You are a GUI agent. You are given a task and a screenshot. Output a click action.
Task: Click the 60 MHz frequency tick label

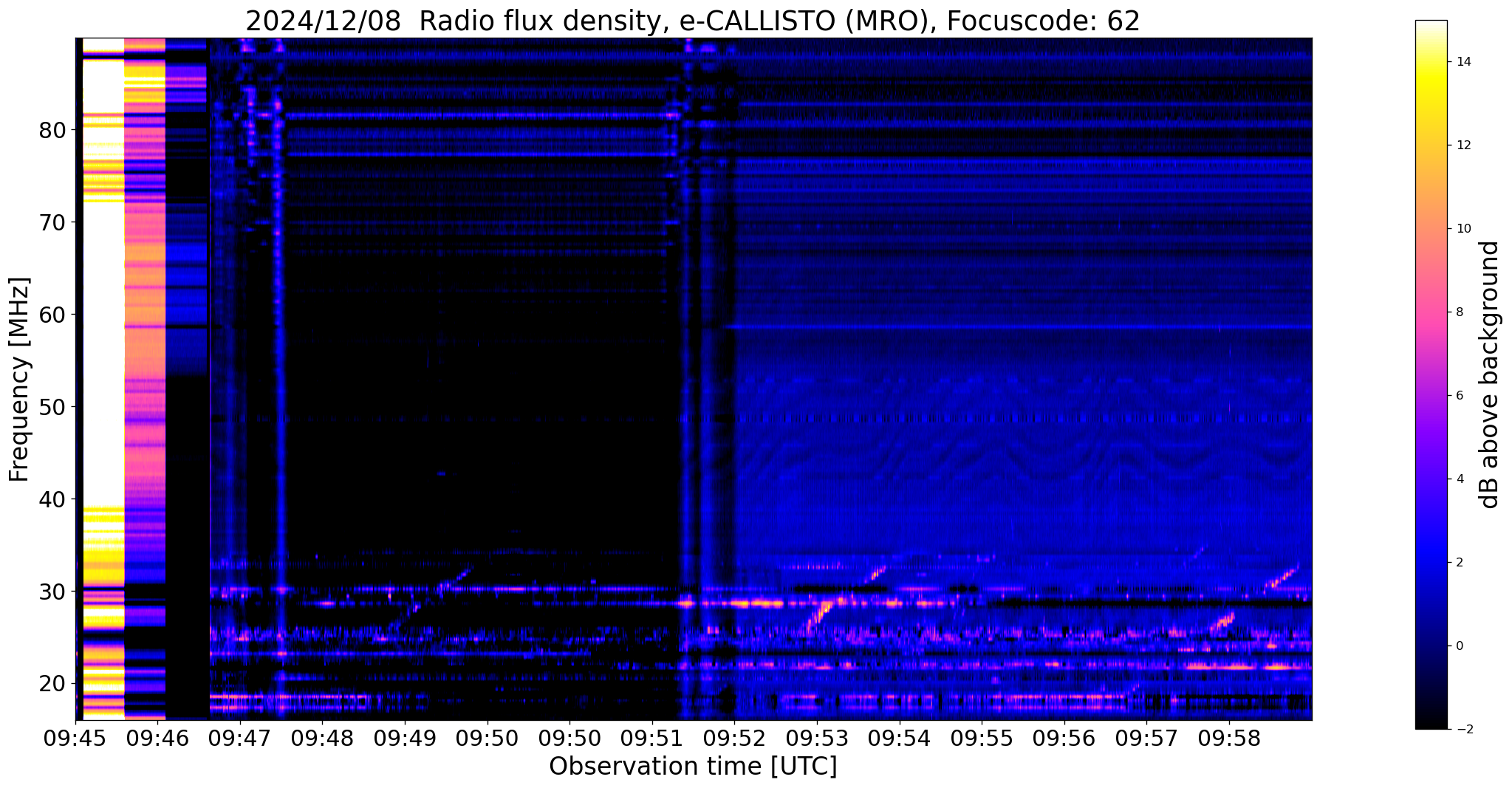[52, 315]
